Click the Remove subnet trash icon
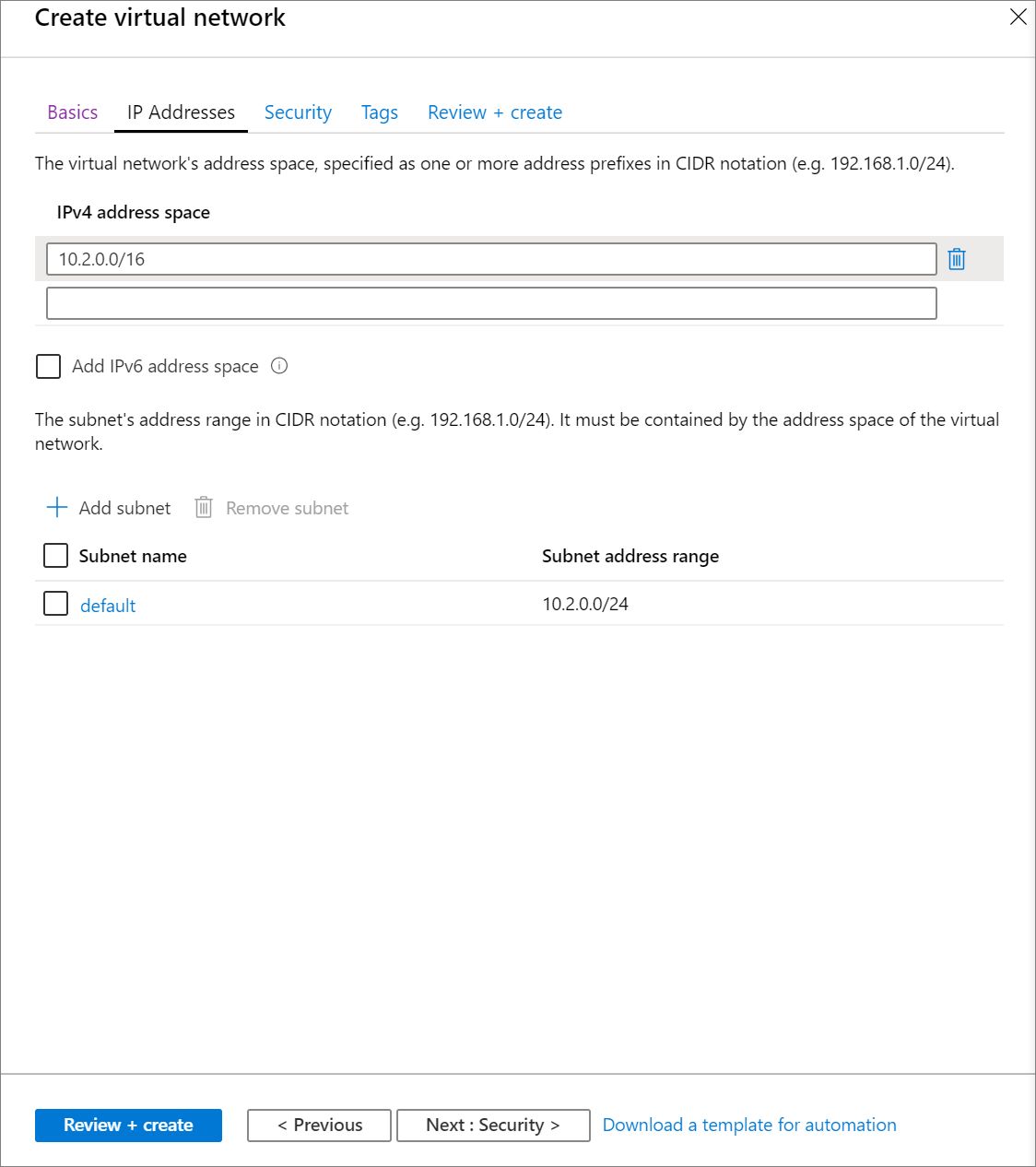Screen dimensions: 1036x1167 pos(203,507)
